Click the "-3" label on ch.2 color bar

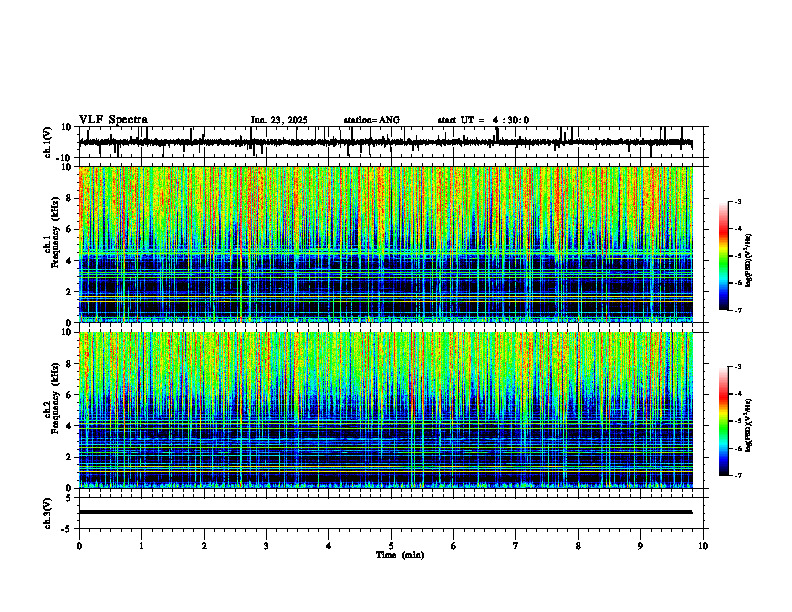(x=738, y=367)
